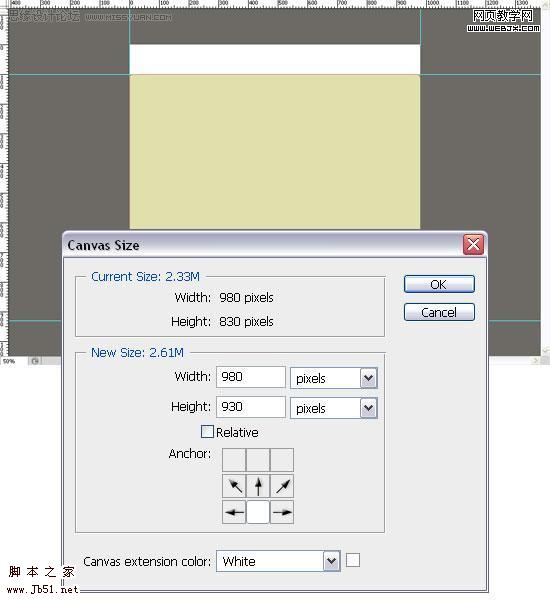The image size is (550, 601).
Task: Select the left arrow anchor
Action: pos(234,512)
